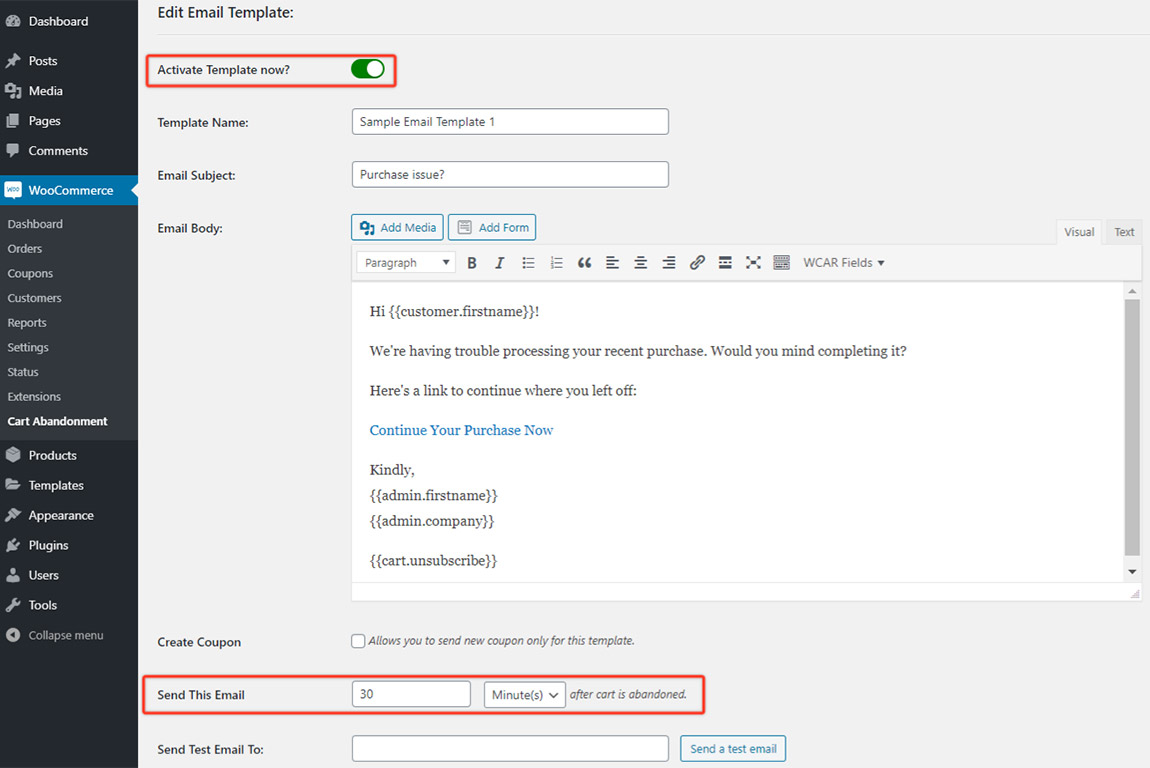Switch to the Text editor tab
The image size is (1150, 768).
pyautogui.click(x=1124, y=232)
